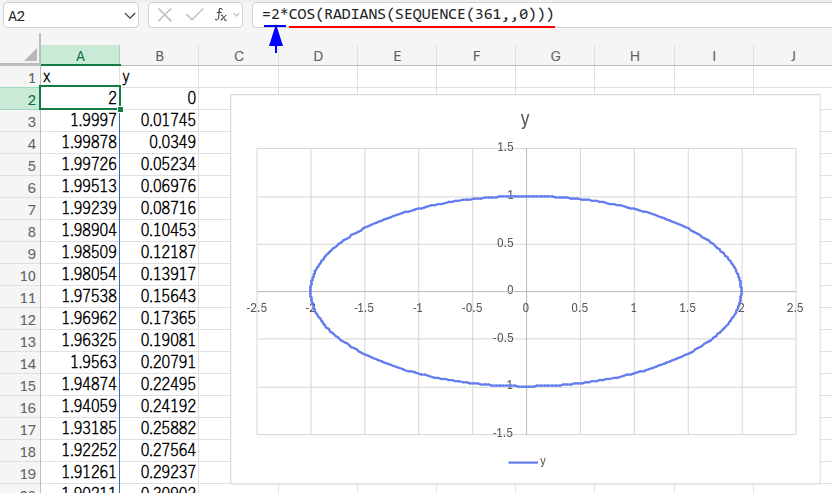832x493 pixels.
Task: Click horizontal axis label 2.5
Action: (794, 308)
